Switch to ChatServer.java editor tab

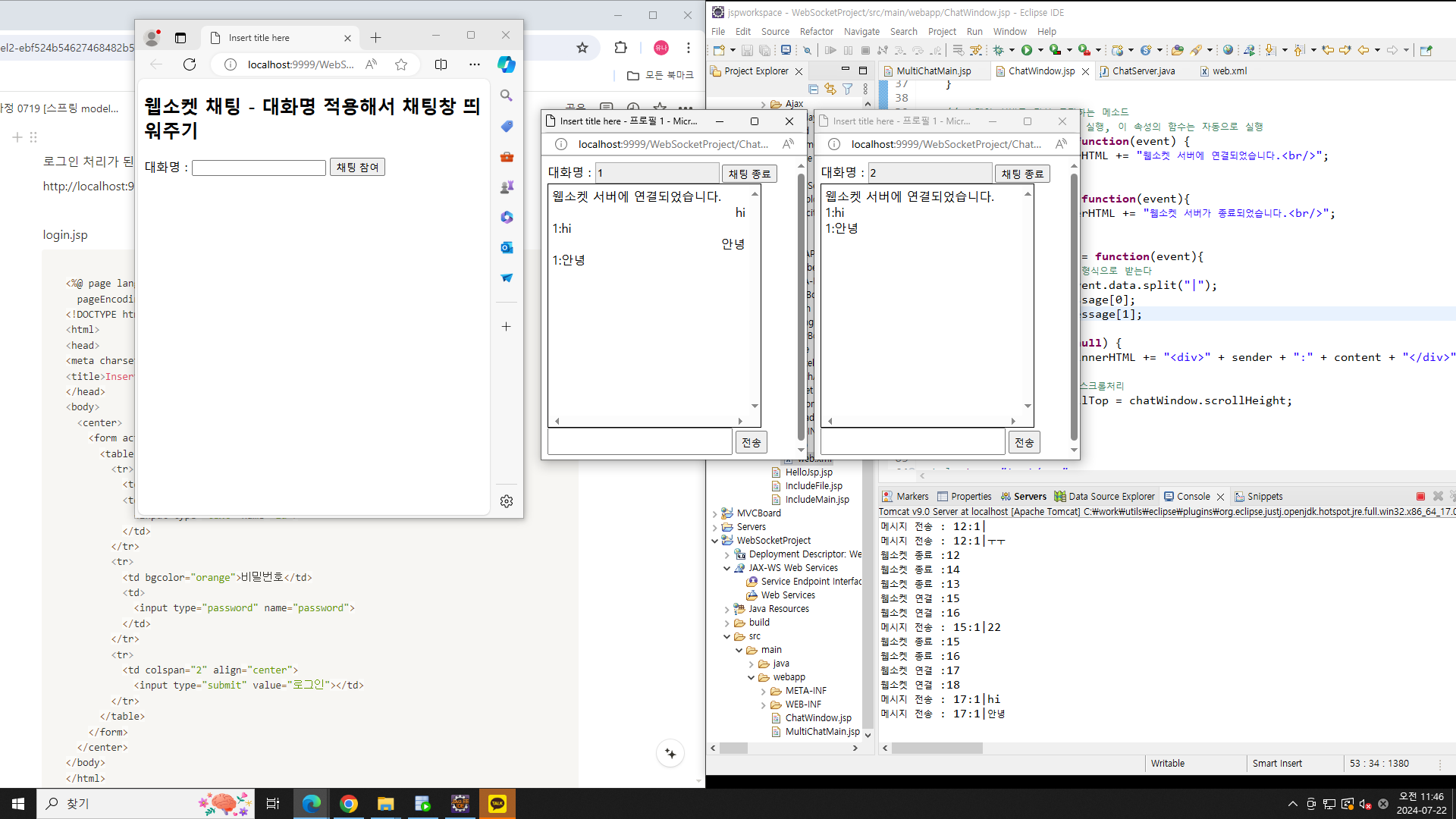(x=1143, y=71)
